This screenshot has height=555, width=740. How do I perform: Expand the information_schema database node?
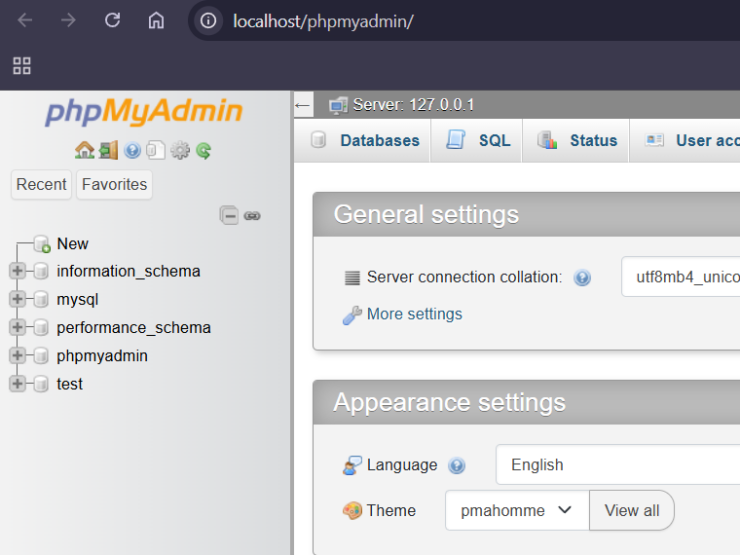coord(17,271)
